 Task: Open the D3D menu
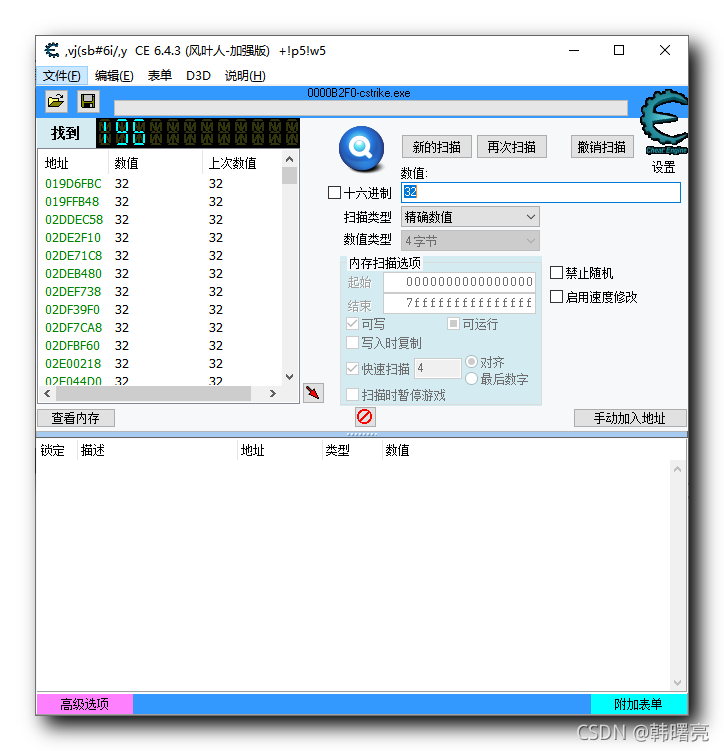click(198, 76)
